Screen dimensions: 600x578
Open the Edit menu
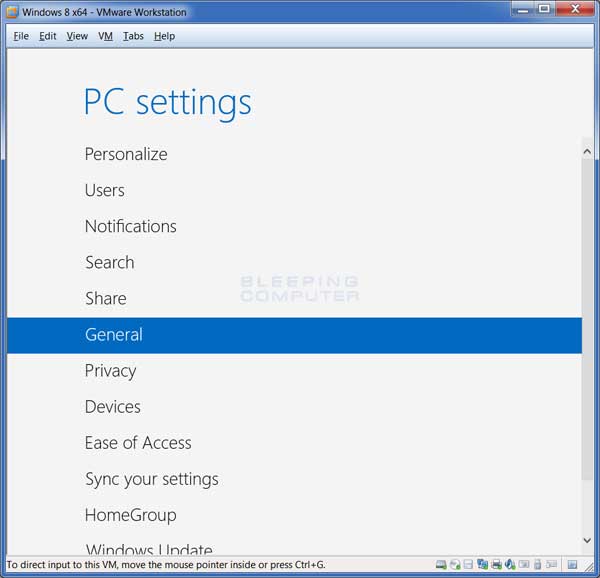tap(48, 36)
